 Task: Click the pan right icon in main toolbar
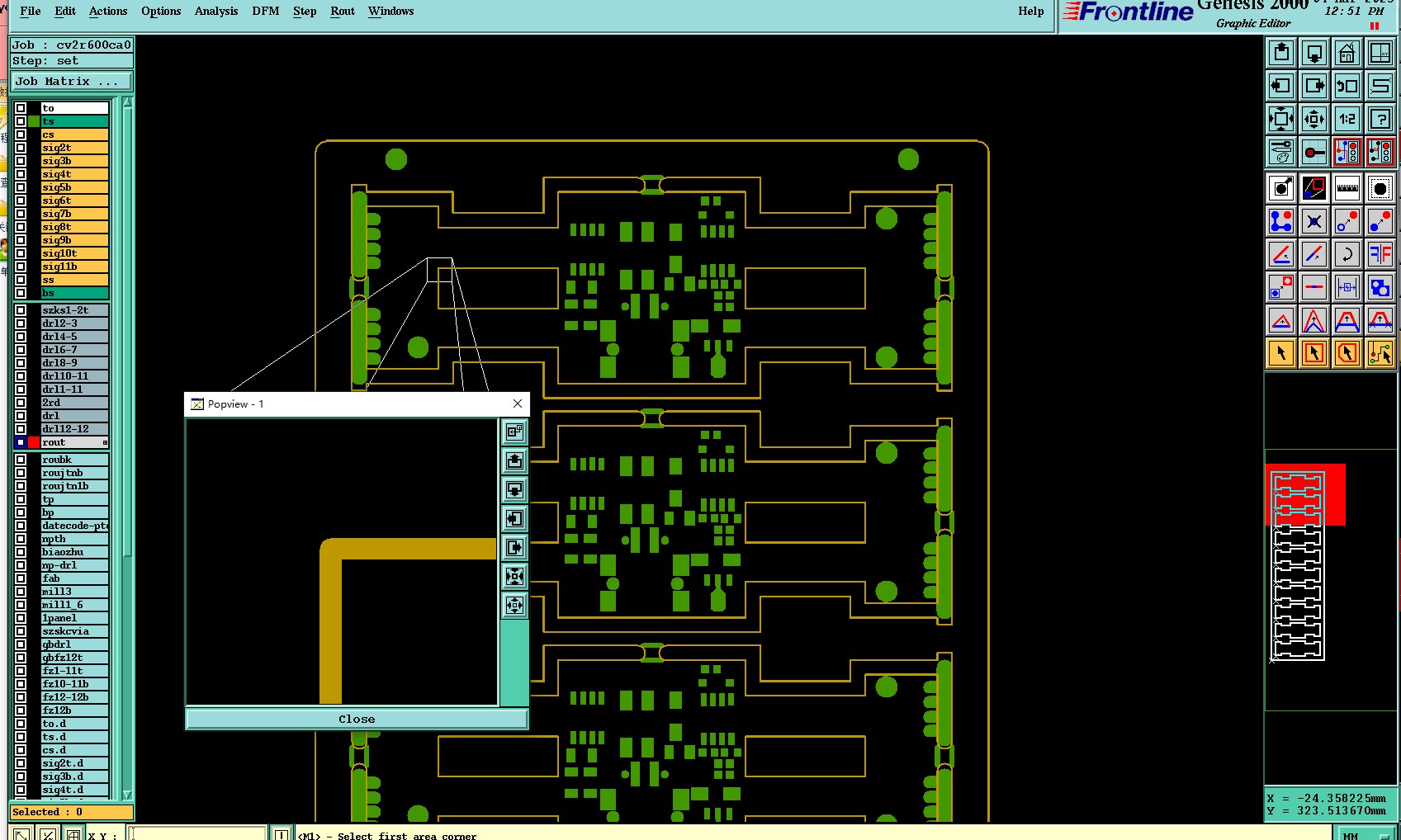(1314, 86)
